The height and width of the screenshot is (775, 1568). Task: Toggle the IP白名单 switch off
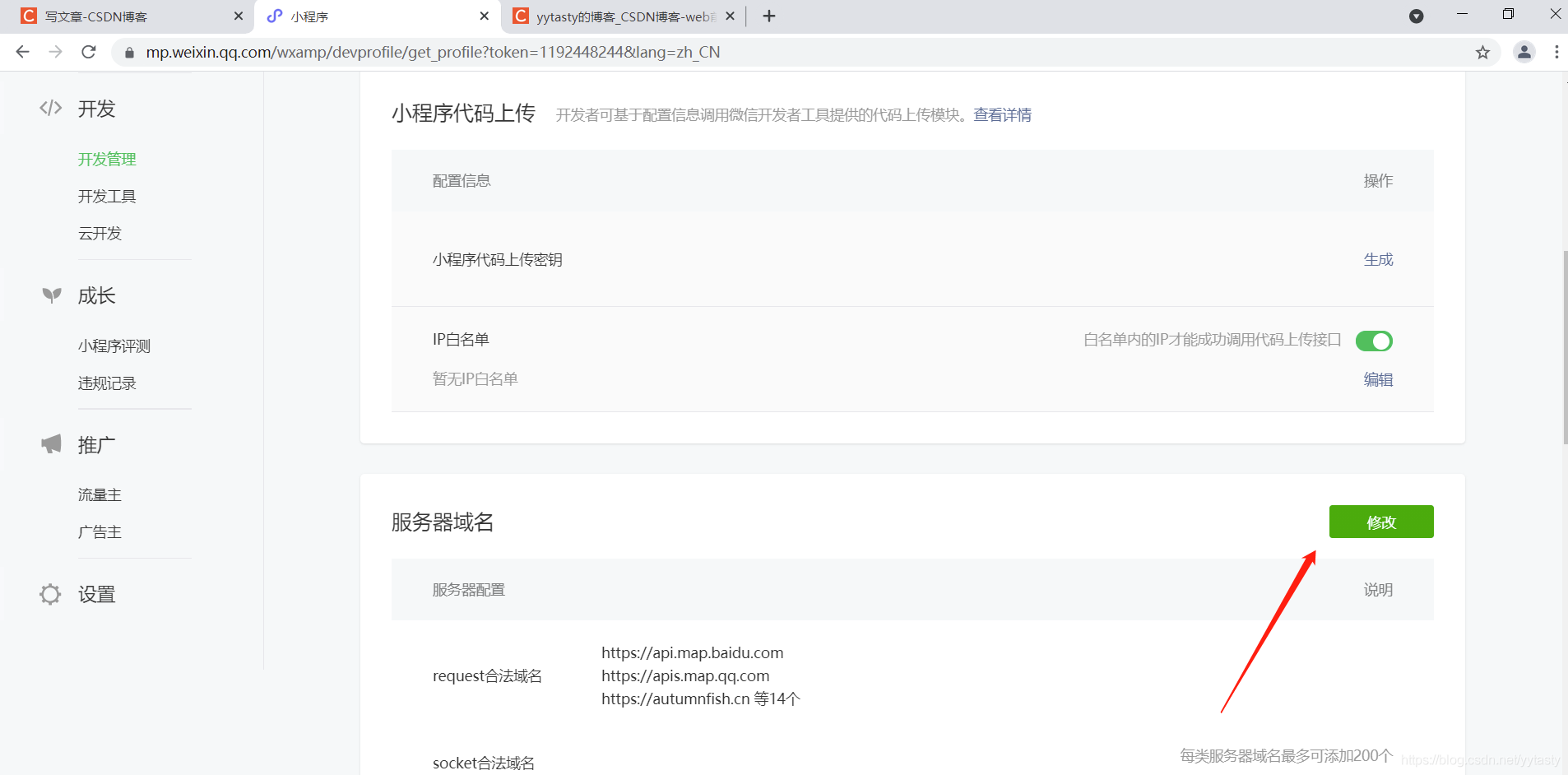tap(1374, 341)
